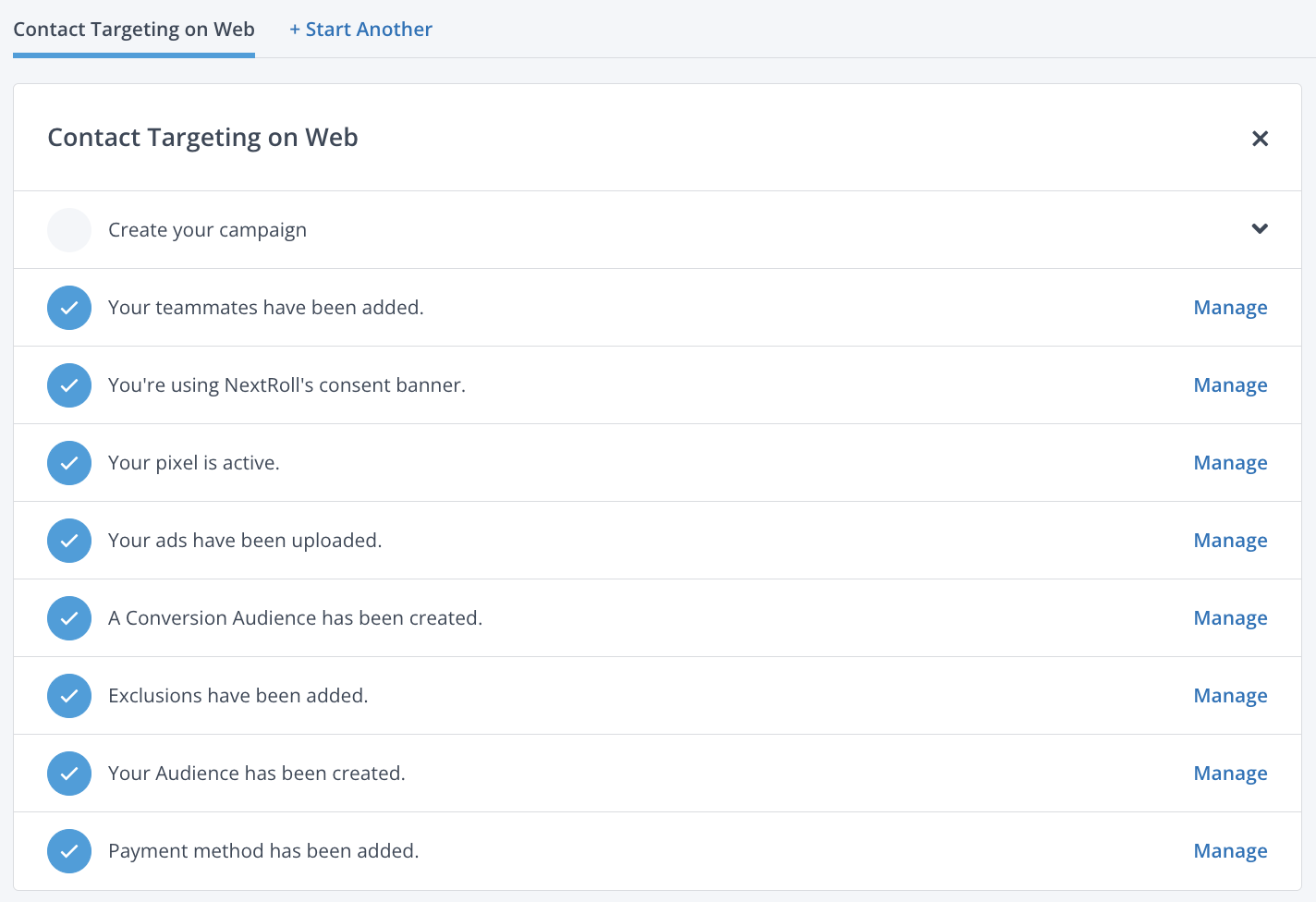
Task: Open the + Start Another tab
Action: point(360,30)
